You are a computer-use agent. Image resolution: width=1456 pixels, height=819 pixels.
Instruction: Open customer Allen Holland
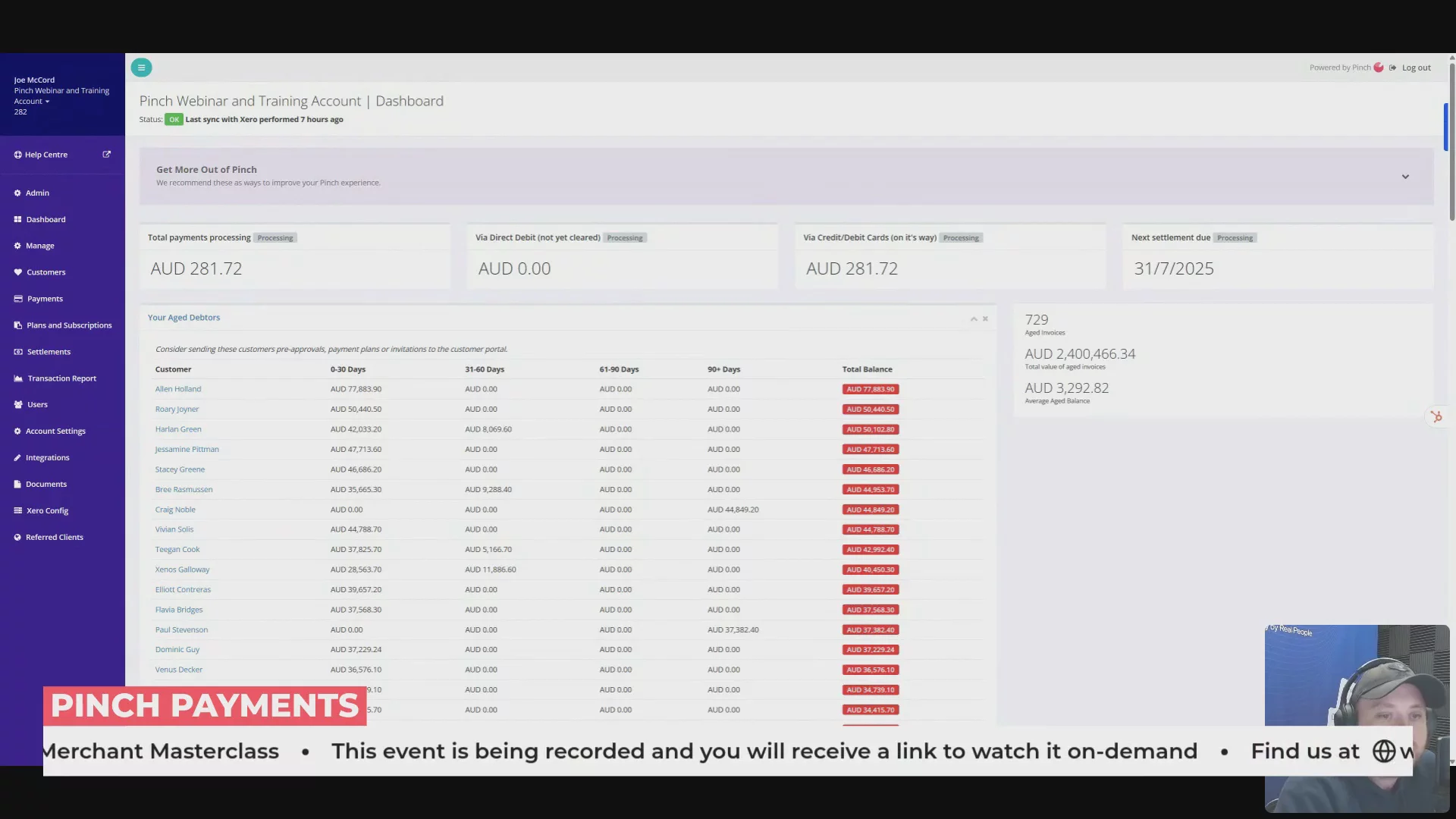click(178, 389)
